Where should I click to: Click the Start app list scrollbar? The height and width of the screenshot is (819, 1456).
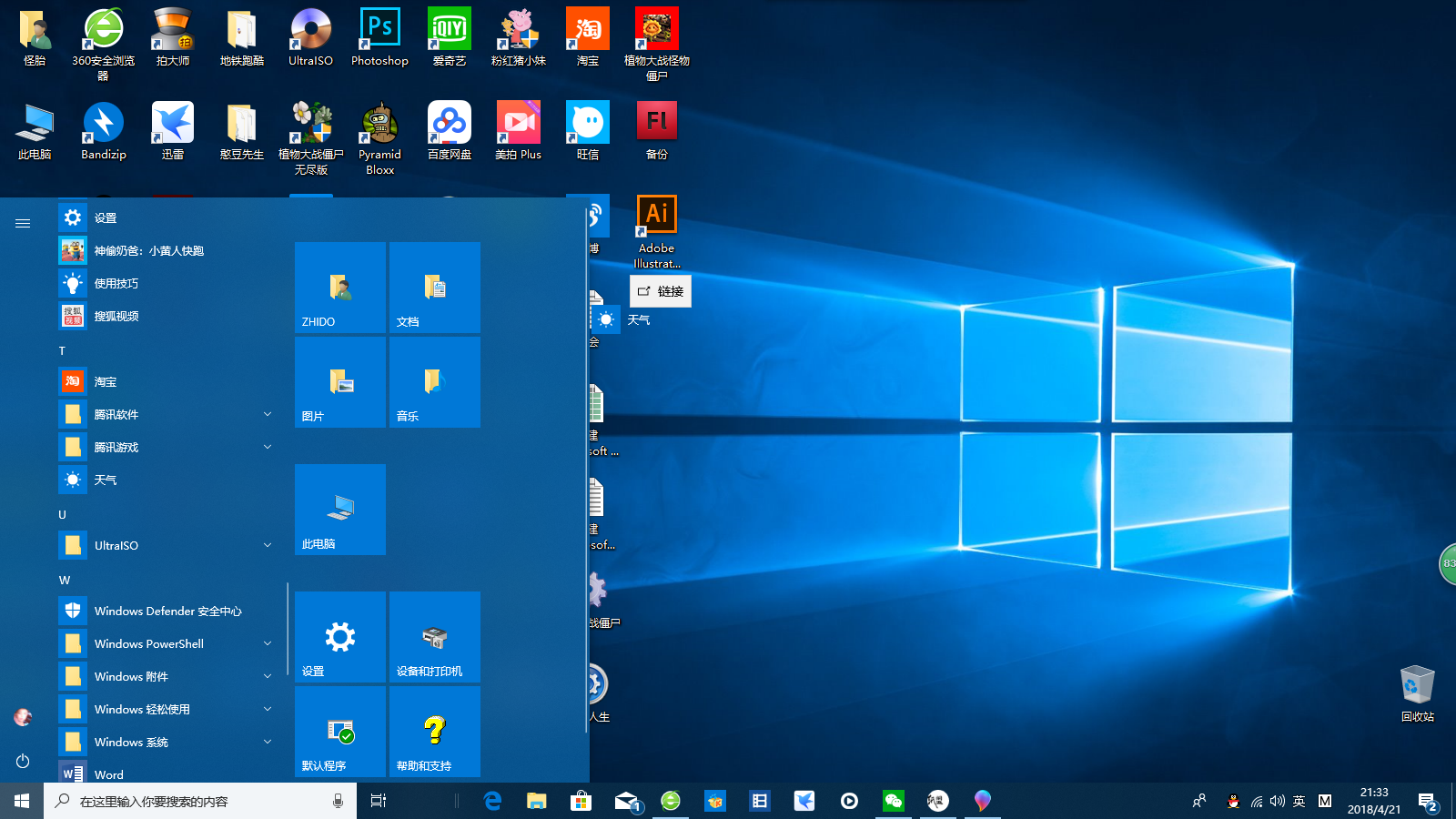point(288,628)
